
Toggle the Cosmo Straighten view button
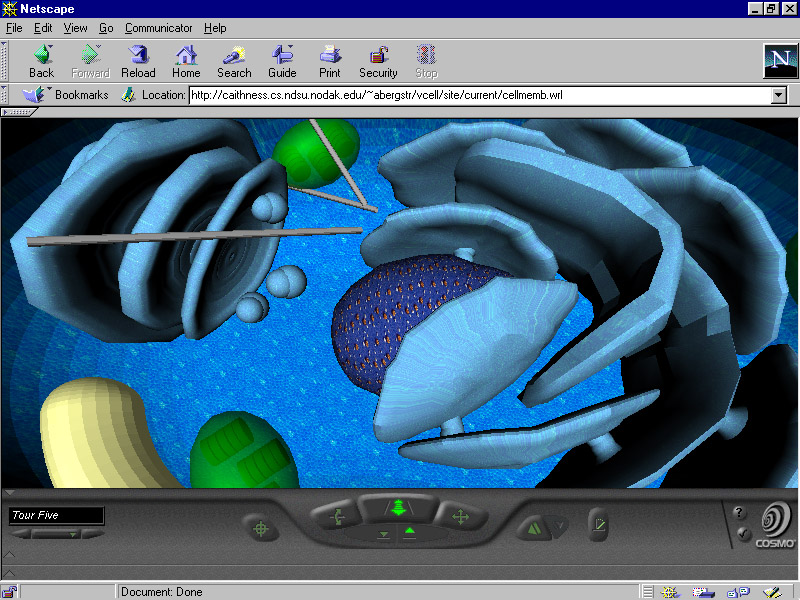click(598, 521)
